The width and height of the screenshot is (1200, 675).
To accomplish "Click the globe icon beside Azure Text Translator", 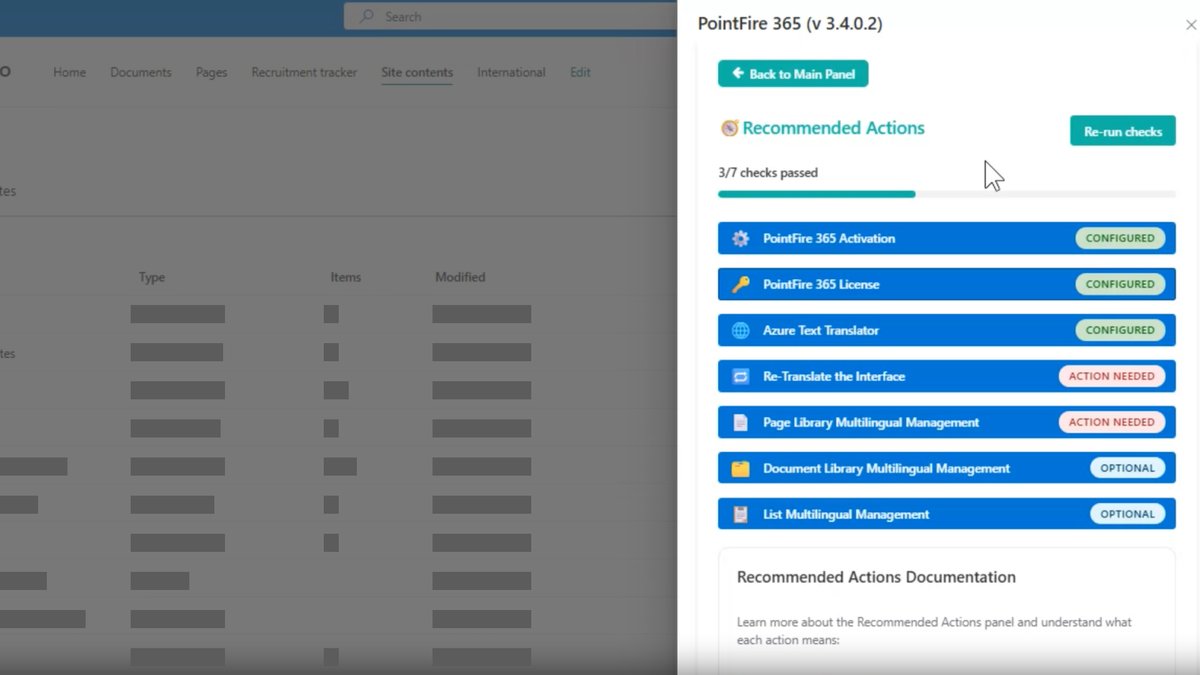I will click(740, 331).
